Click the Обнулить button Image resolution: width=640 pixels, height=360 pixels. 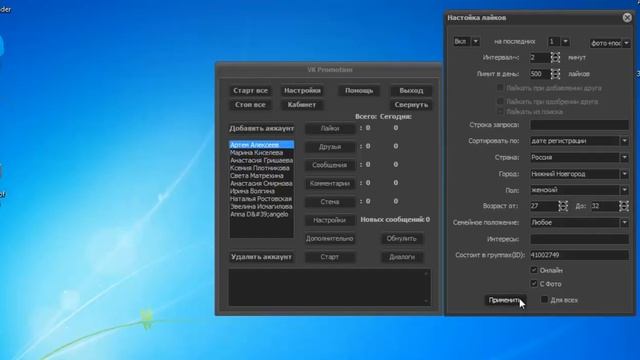[402, 239]
